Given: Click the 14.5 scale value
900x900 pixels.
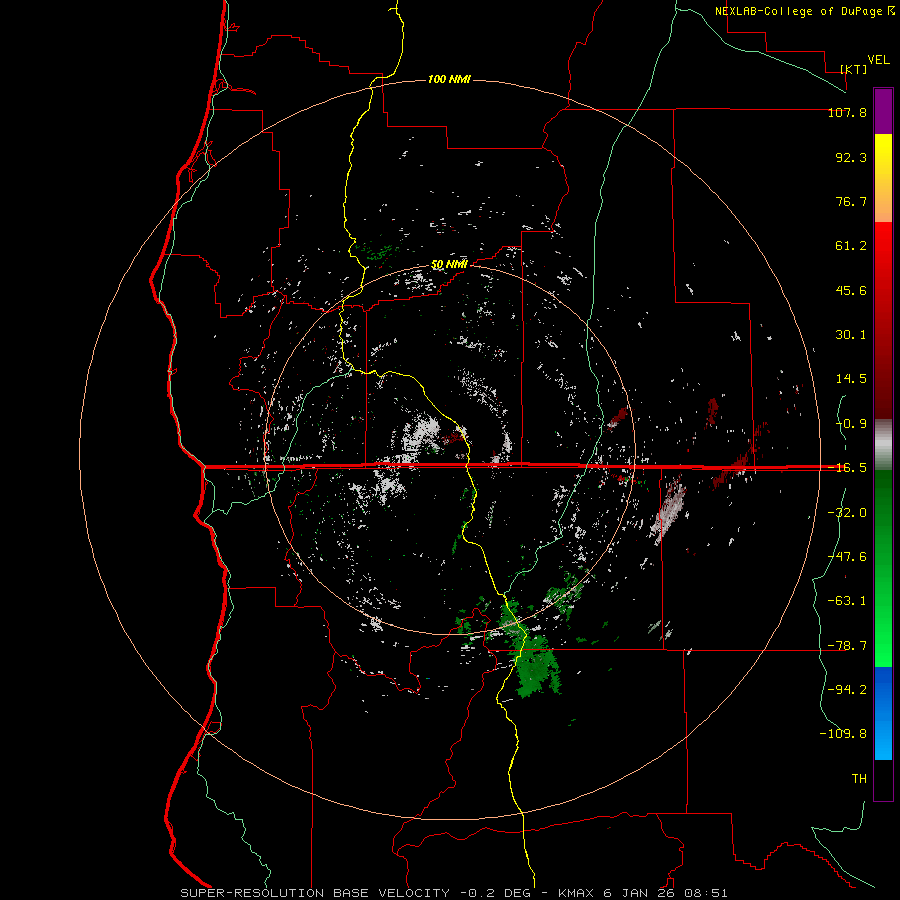Looking at the screenshot, I should 851,379.
